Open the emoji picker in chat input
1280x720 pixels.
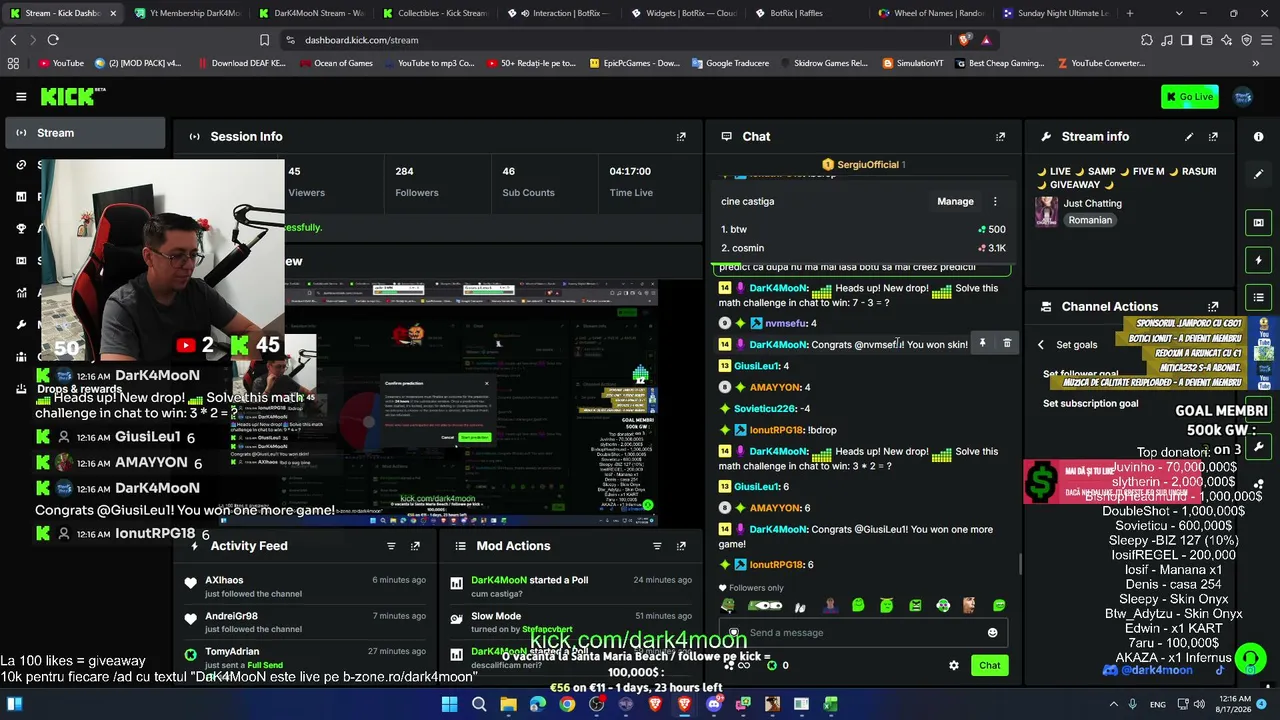click(992, 633)
